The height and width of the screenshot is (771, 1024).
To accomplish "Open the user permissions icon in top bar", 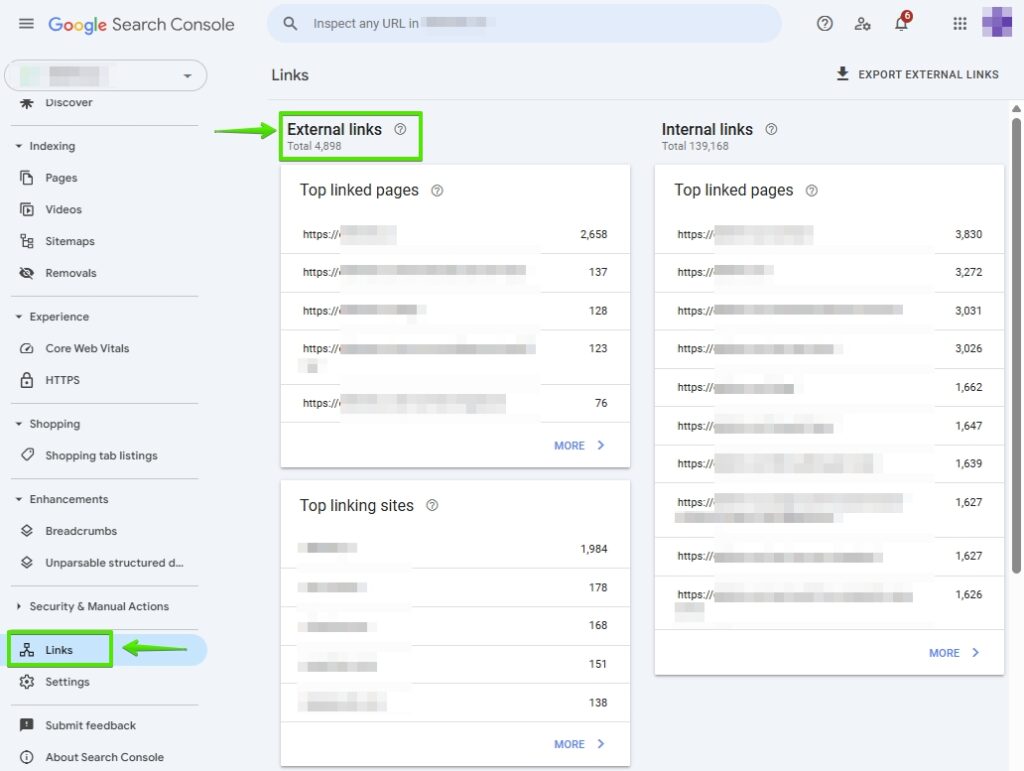I will [x=863, y=23].
